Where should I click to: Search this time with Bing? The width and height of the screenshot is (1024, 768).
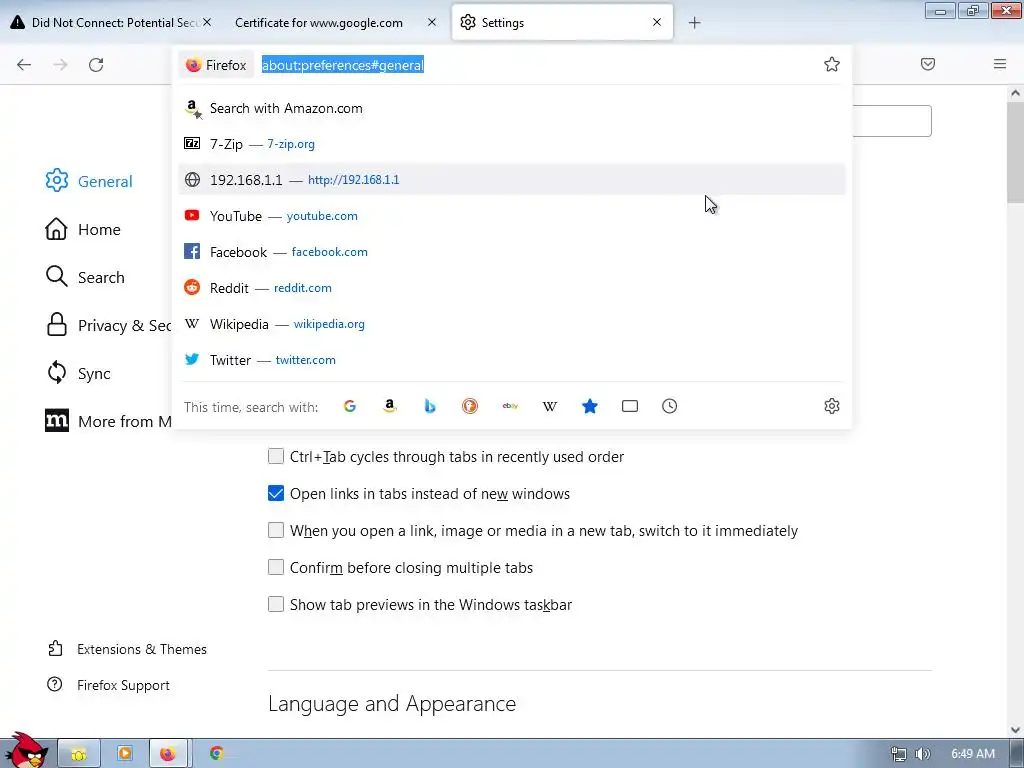click(x=430, y=406)
